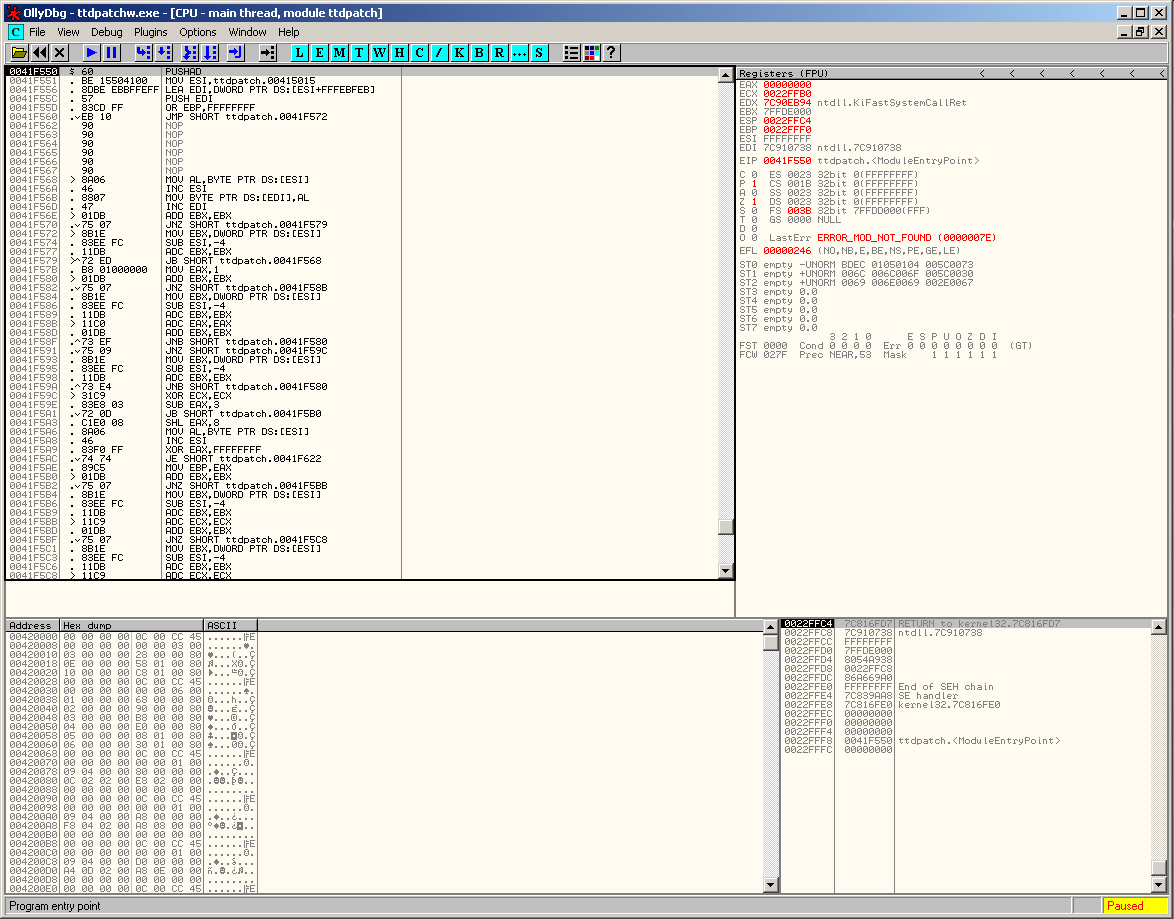The height and width of the screenshot is (919, 1174).
Task: Show Log window with L button
Action: 299,52
